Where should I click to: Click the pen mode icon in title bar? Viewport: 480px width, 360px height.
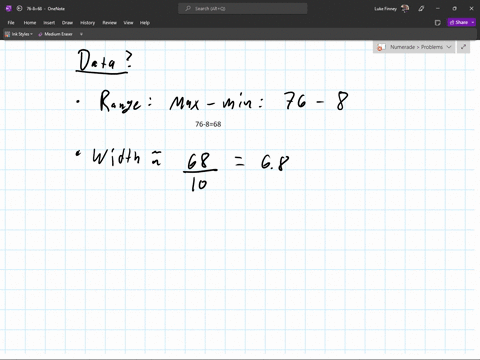pos(421,9)
